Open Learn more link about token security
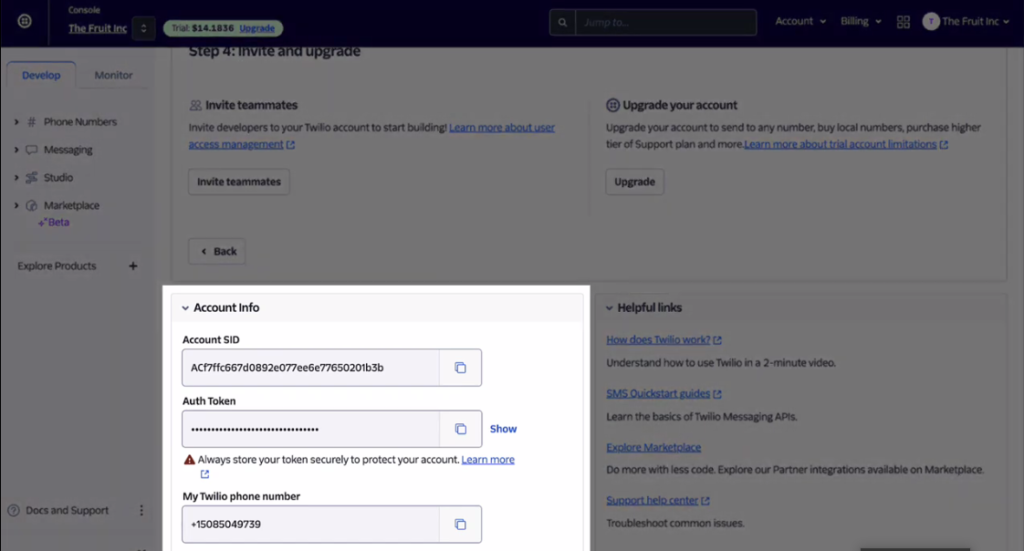Screen dimensions: 1024x551 click(x=488, y=460)
